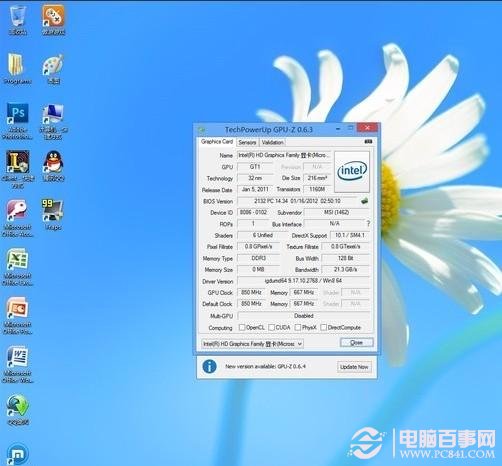This screenshot has width=502, height=466.
Task: Click the ROPs field showing 1
Action: 253,224
